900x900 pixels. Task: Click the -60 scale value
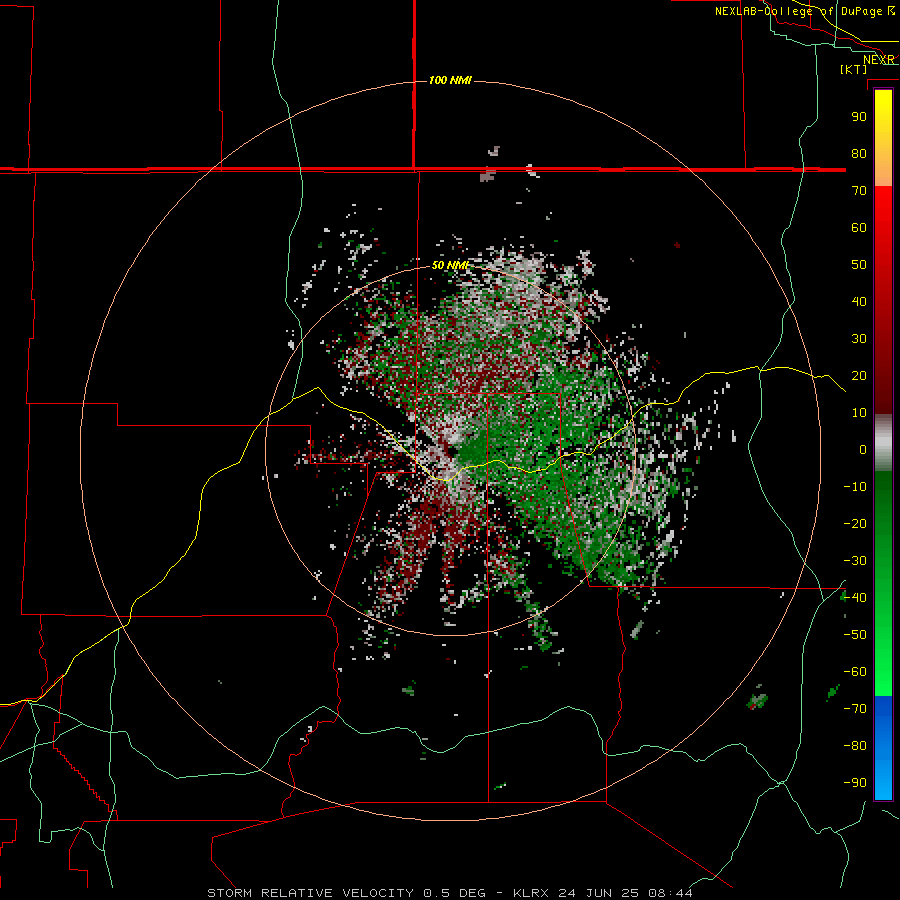tap(855, 672)
